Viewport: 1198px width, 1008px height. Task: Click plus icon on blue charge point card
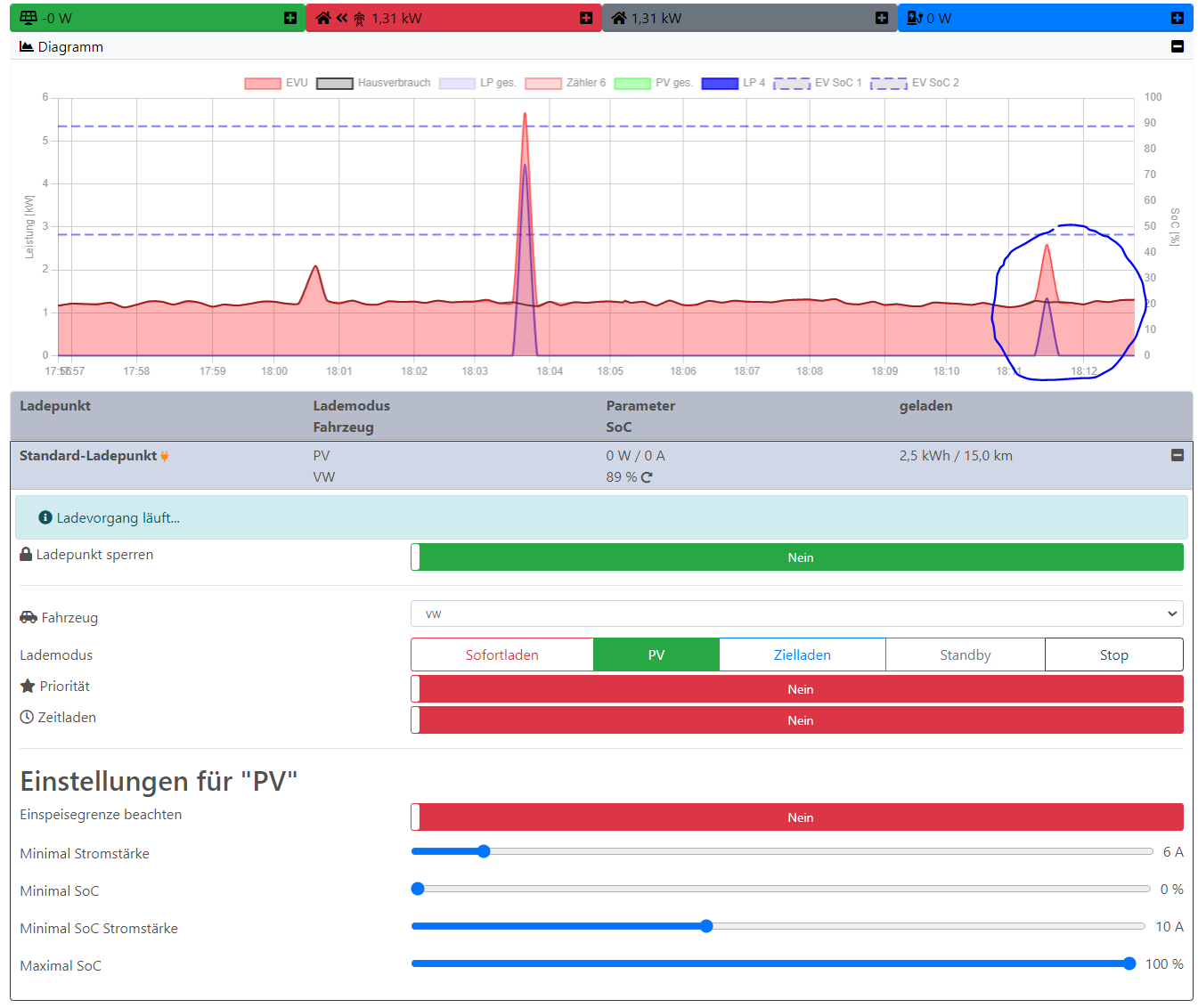[x=1178, y=18]
